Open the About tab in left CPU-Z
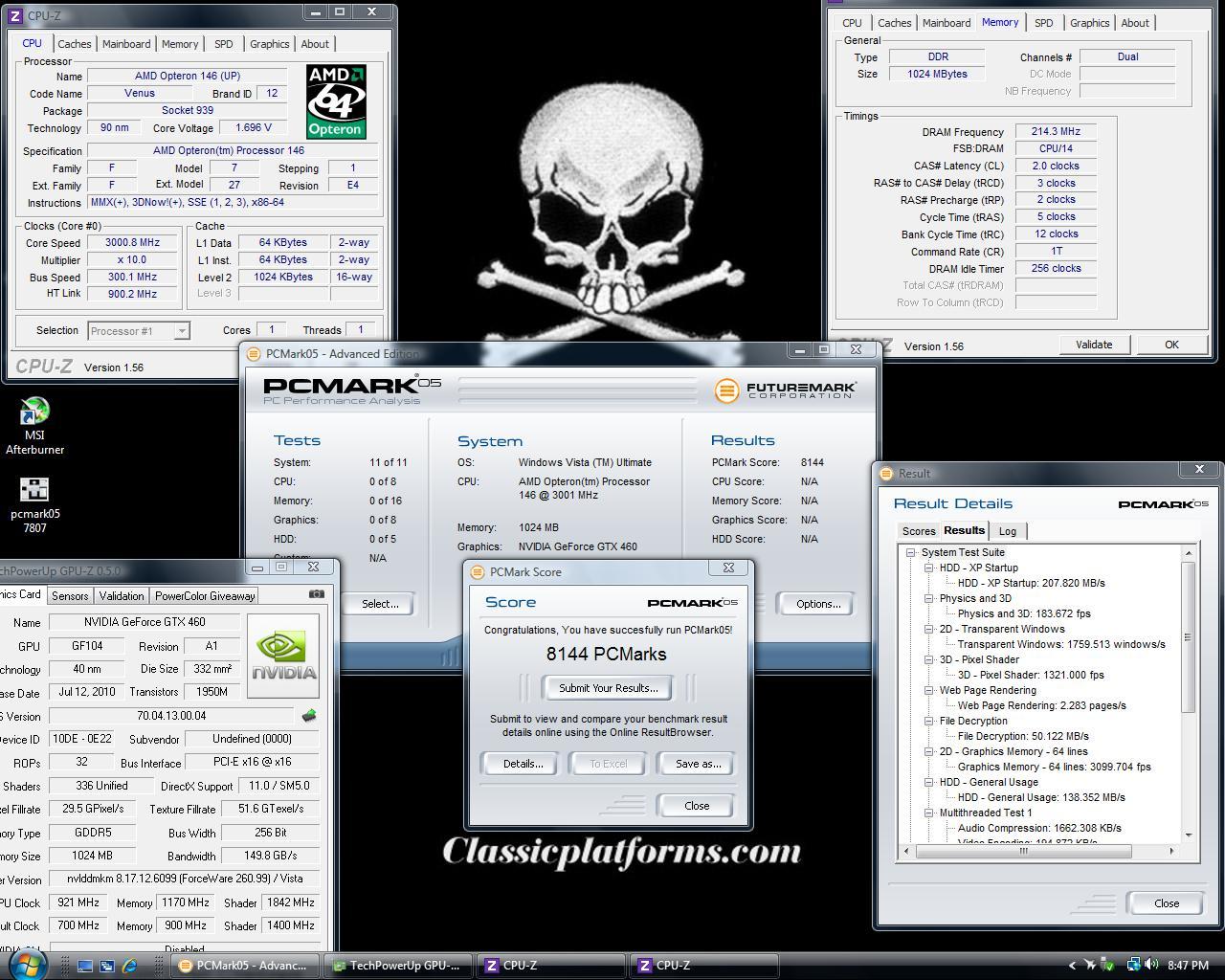This screenshot has height=980, width=1225. click(315, 44)
